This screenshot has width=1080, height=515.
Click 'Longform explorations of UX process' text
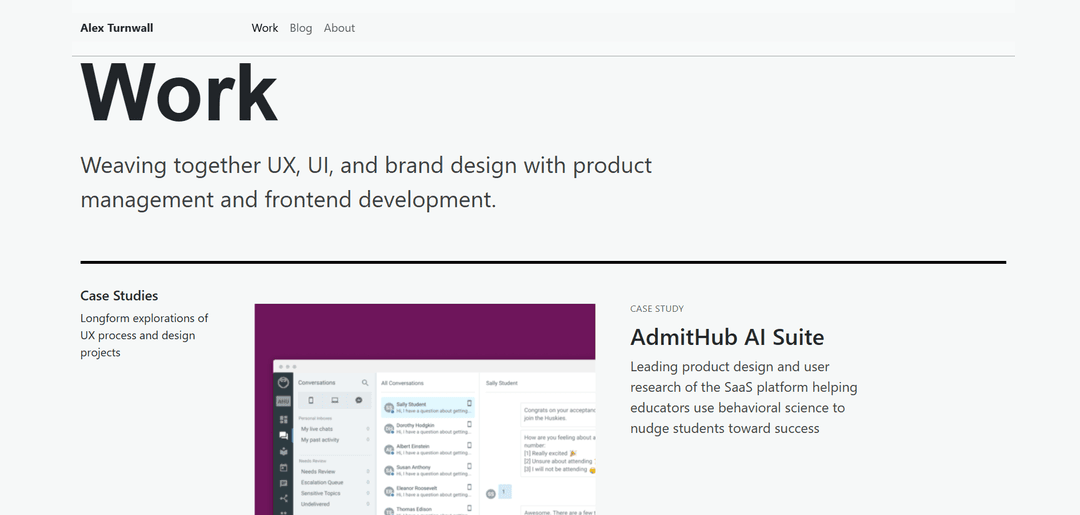(x=144, y=335)
